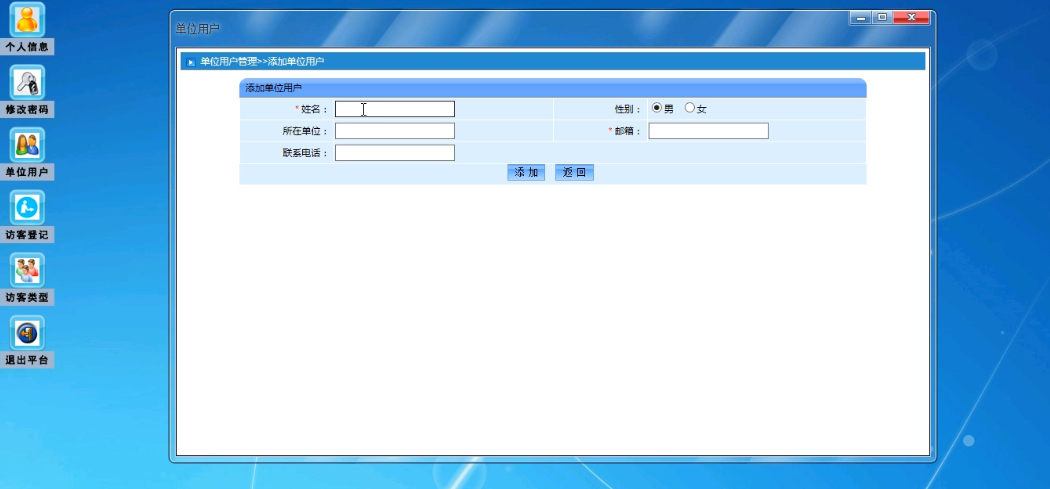Click the 所在单位 input field
The width and height of the screenshot is (1050, 489).
coord(394,131)
